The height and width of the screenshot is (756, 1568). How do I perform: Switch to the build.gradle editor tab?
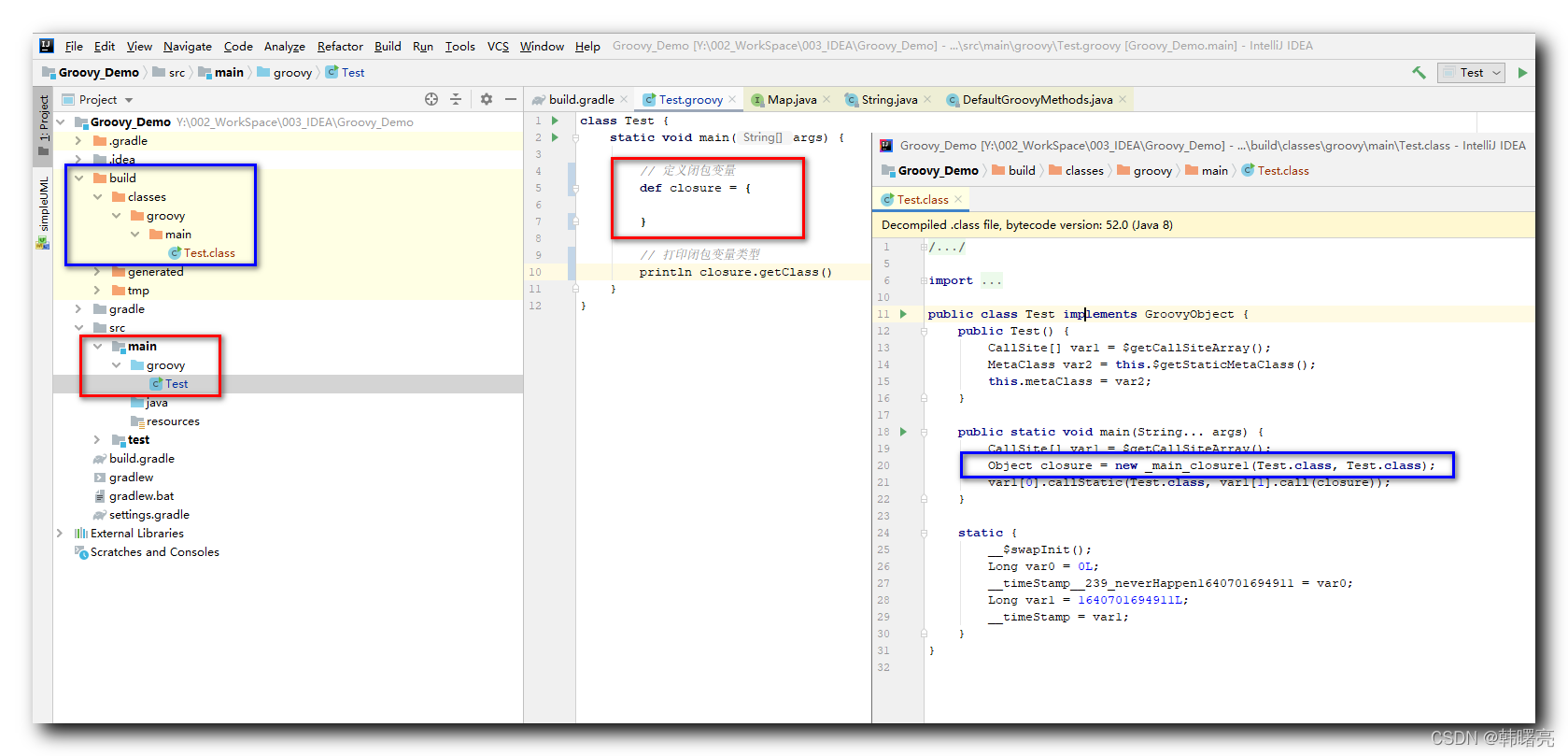tap(580, 99)
